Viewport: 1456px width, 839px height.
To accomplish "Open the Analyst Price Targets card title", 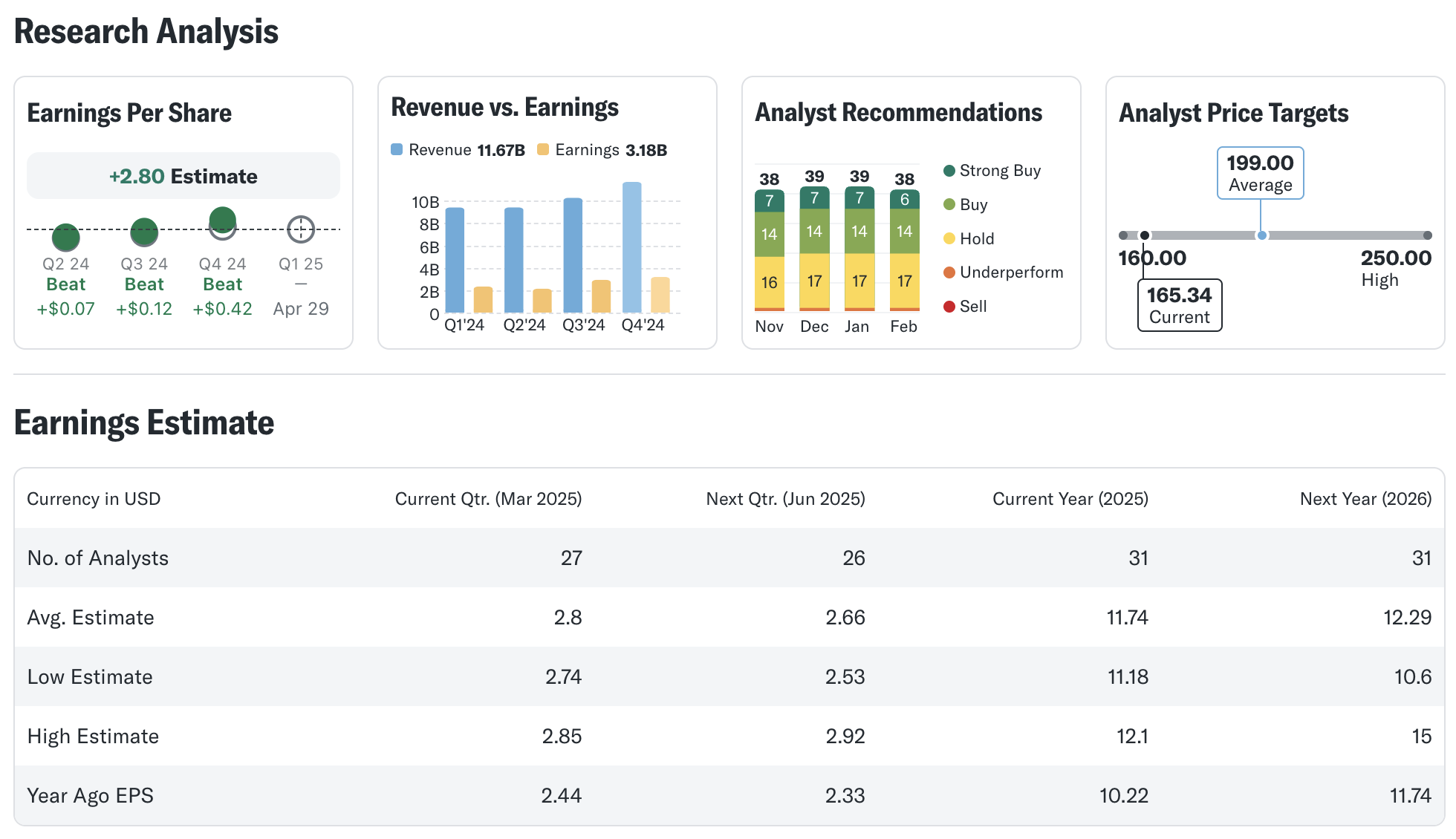I will pyautogui.click(x=1233, y=113).
